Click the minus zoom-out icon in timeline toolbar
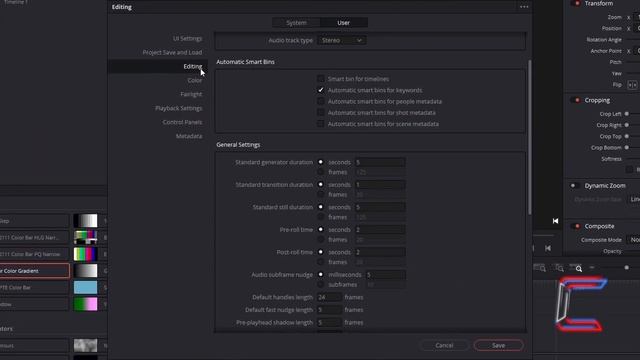The image size is (640, 360). click(592, 268)
